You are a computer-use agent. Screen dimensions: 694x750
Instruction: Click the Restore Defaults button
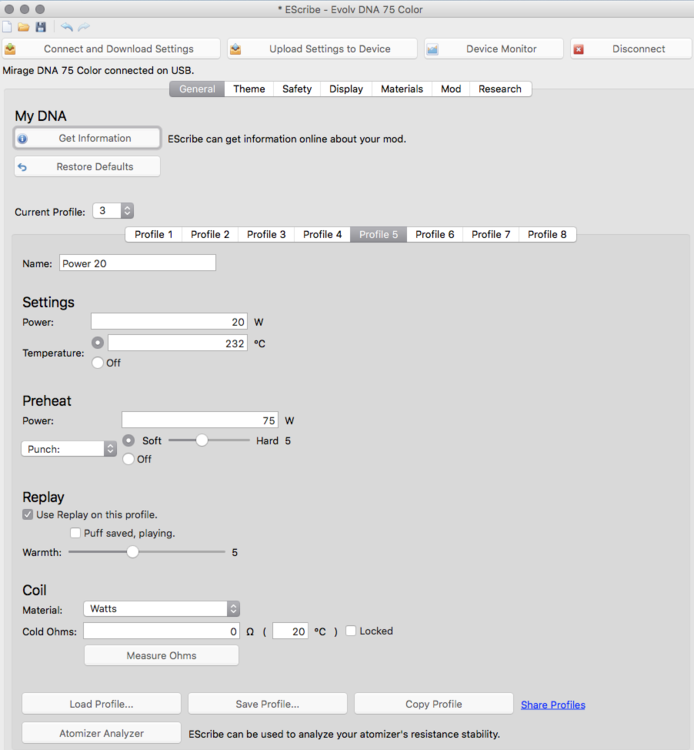pyautogui.click(x=88, y=166)
